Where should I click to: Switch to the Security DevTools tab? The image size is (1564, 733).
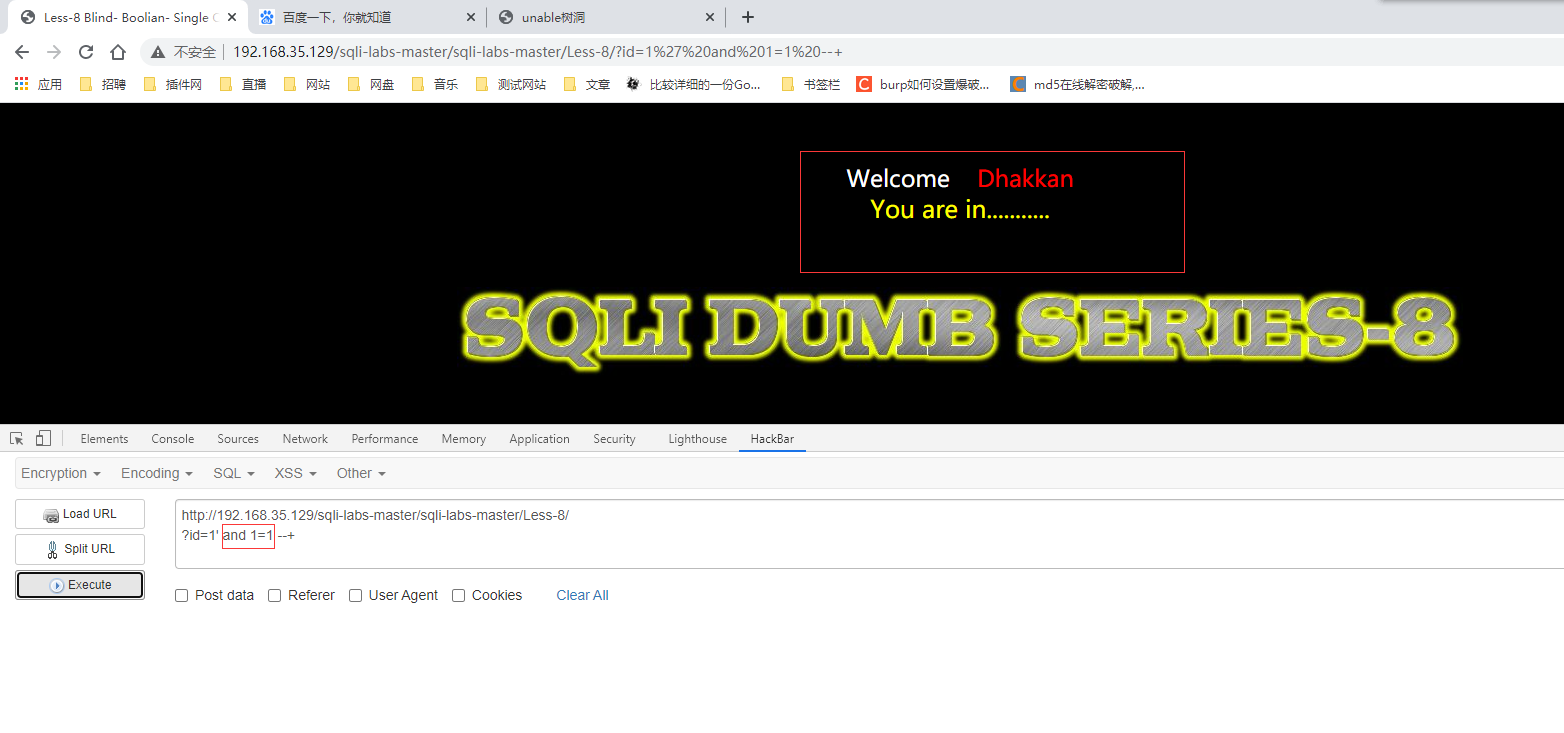point(614,439)
